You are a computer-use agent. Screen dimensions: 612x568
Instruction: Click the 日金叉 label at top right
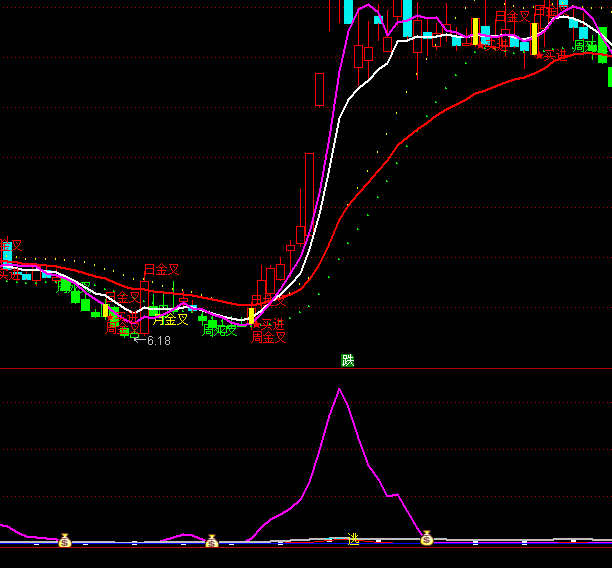[512, 16]
